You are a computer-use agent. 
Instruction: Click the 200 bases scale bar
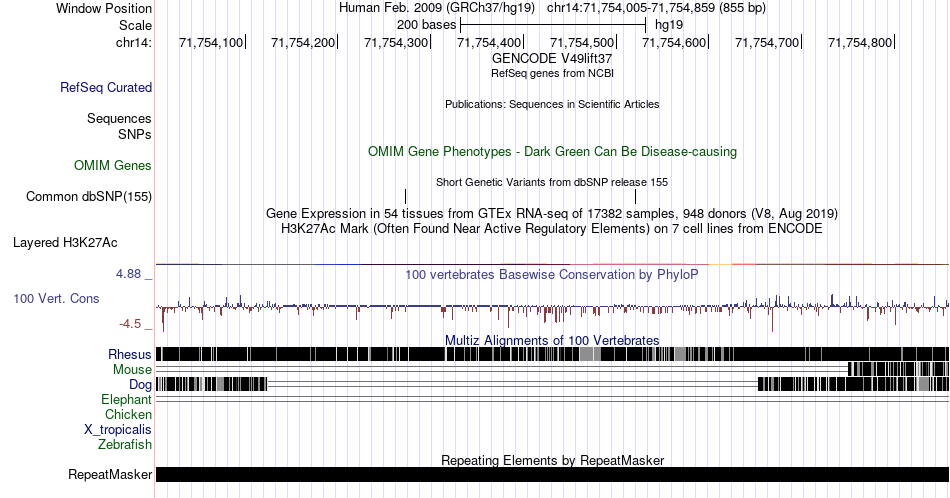(x=553, y=25)
